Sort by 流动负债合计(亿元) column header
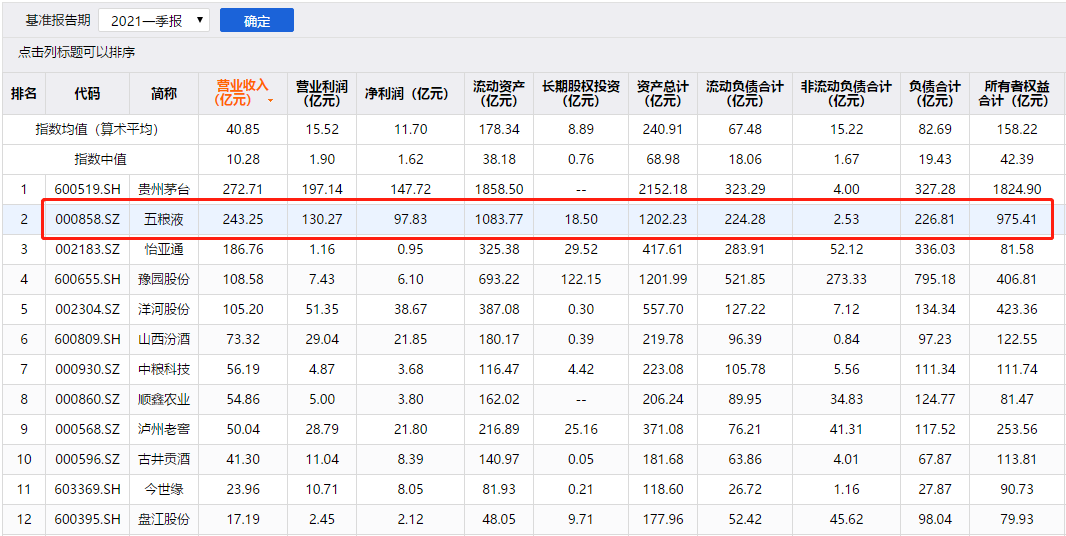The height and width of the screenshot is (536, 1066). click(744, 94)
